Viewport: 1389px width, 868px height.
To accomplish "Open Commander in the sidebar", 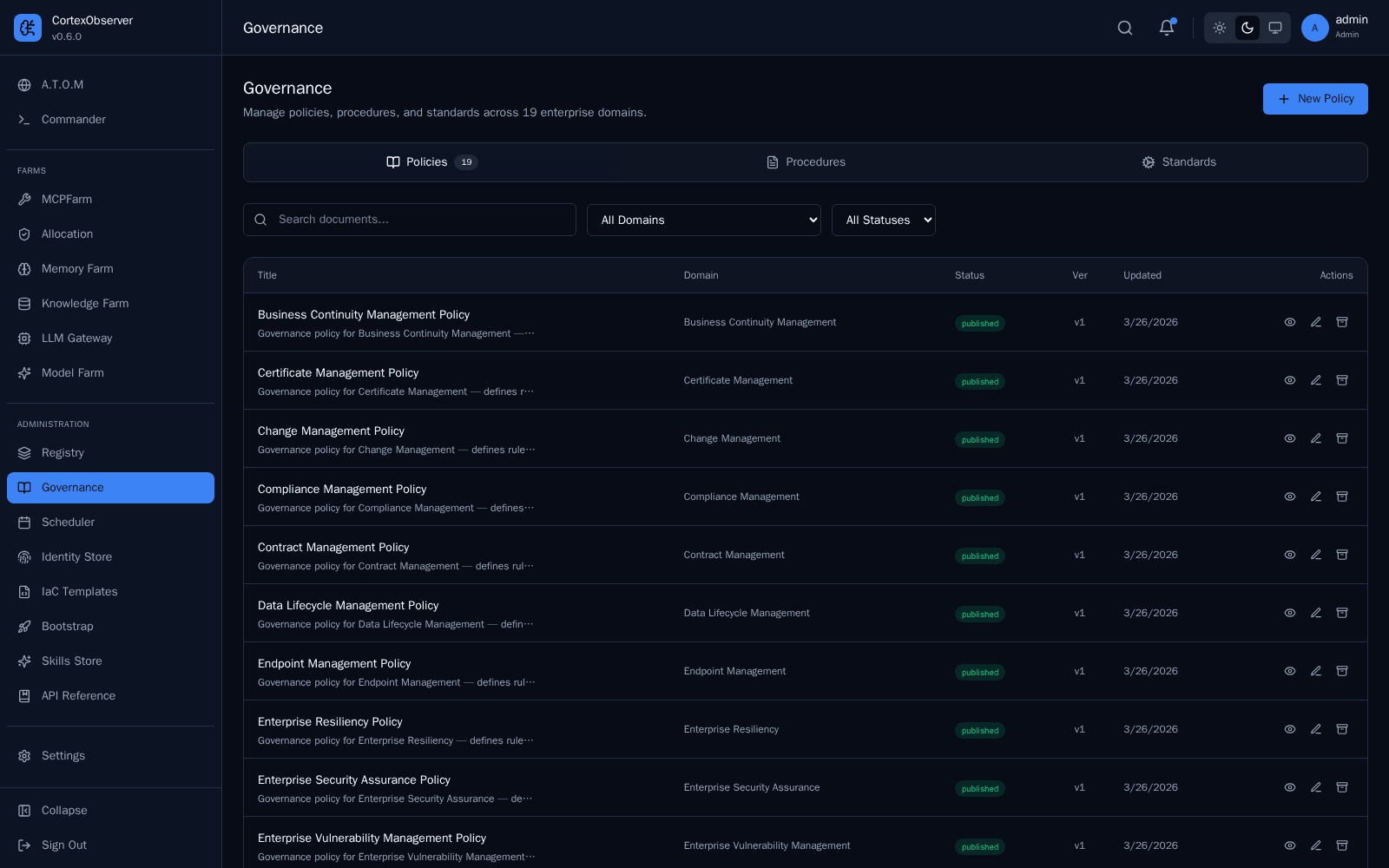I will (x=110, y=120).
